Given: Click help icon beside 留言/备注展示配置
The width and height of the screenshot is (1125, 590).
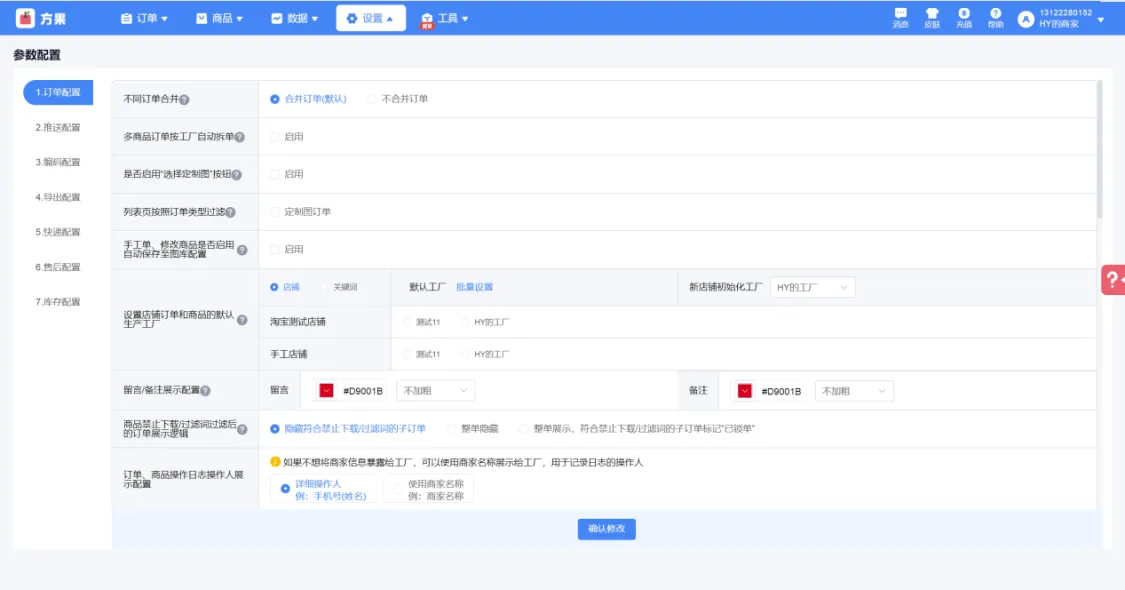Looking at the screenshot, I should [206, 391].
